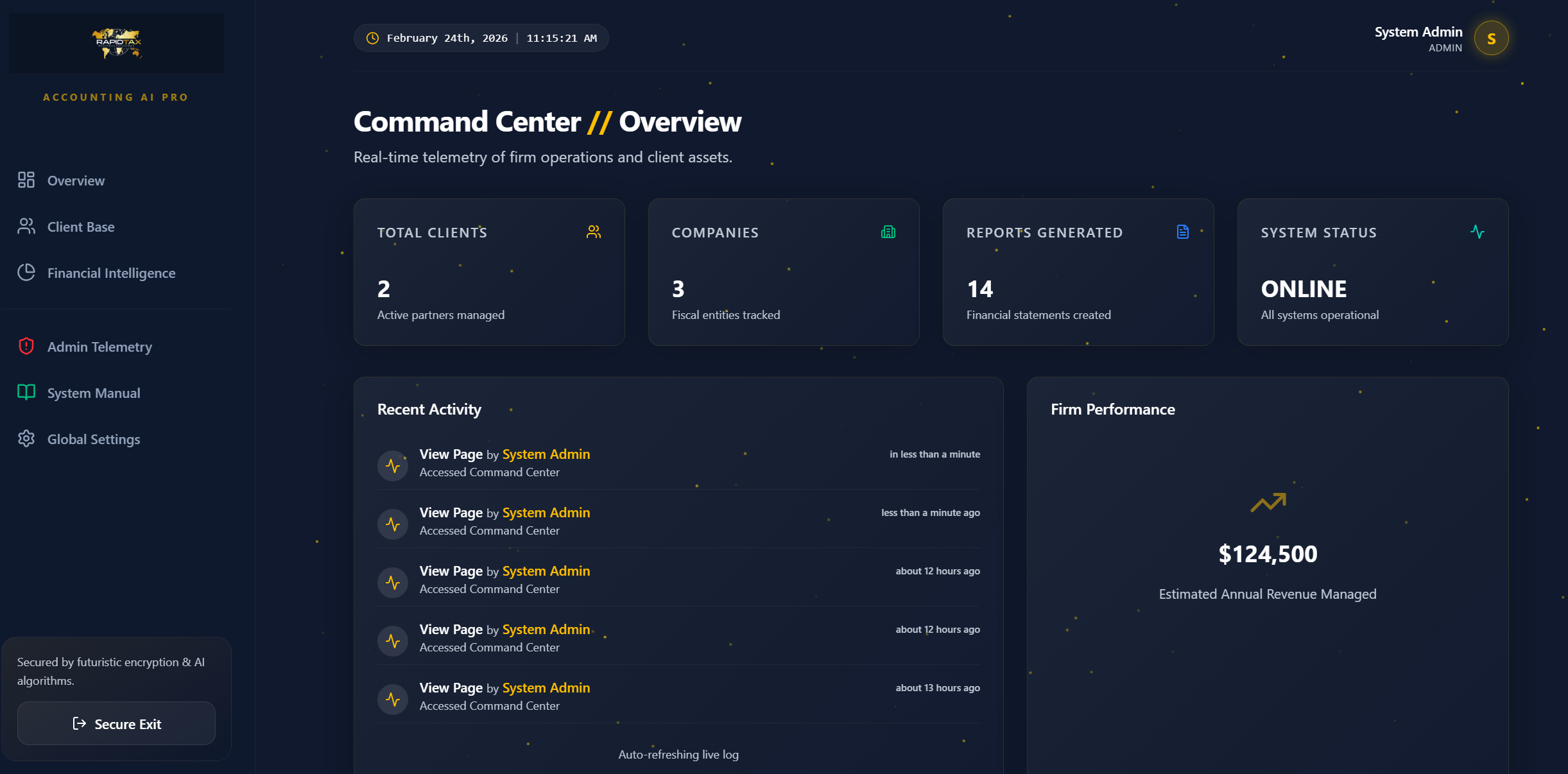1568x774 pixels.
Task: Click the System Status pulse icon
Action: [1478, 232]
